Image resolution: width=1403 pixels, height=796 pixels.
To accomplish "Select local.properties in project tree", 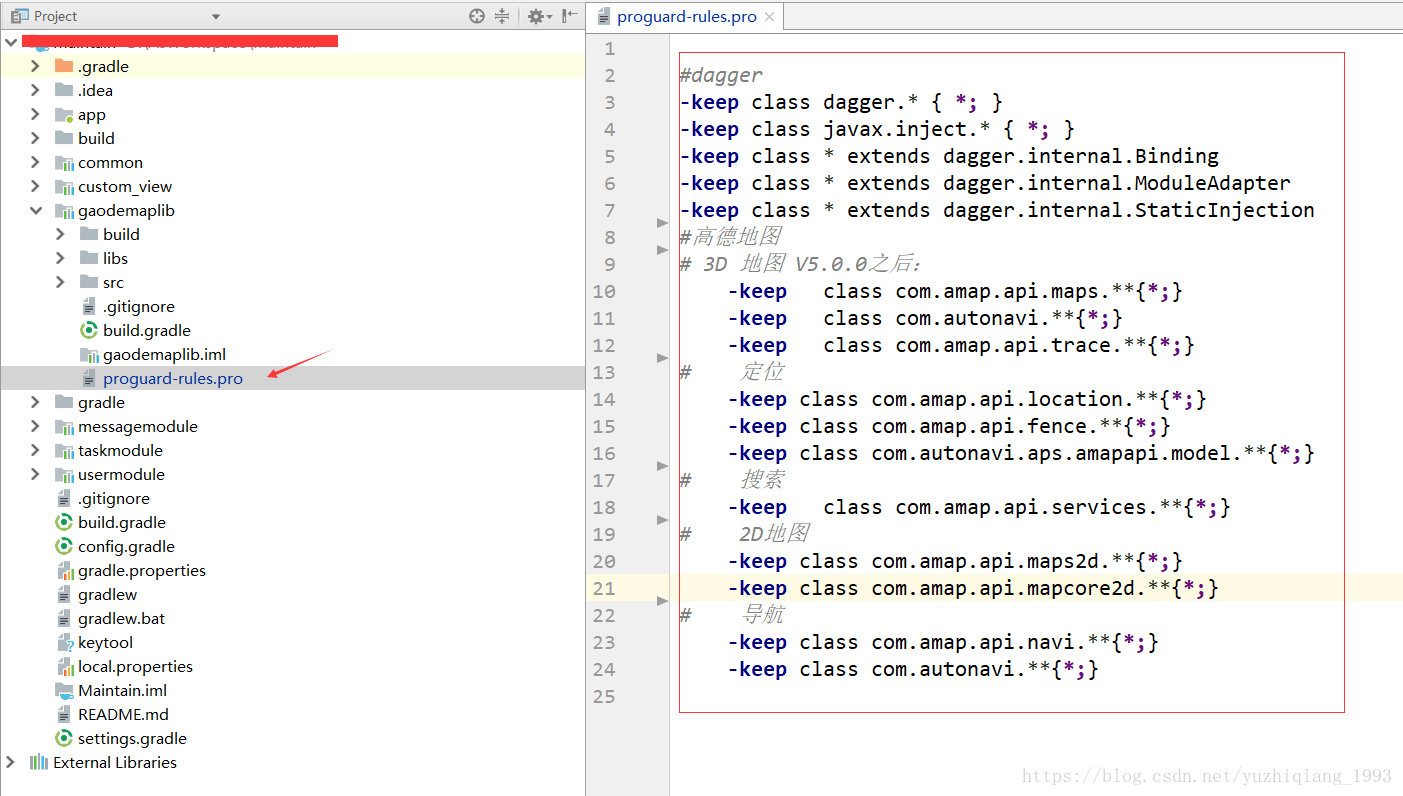I will coord(135,666).
